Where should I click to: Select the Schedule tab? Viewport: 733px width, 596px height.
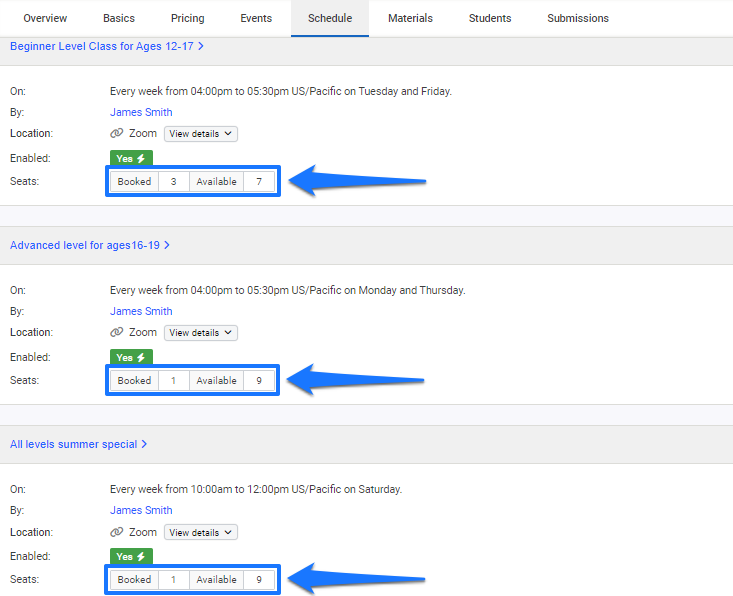pyautogui.click(x=330, y=18)
